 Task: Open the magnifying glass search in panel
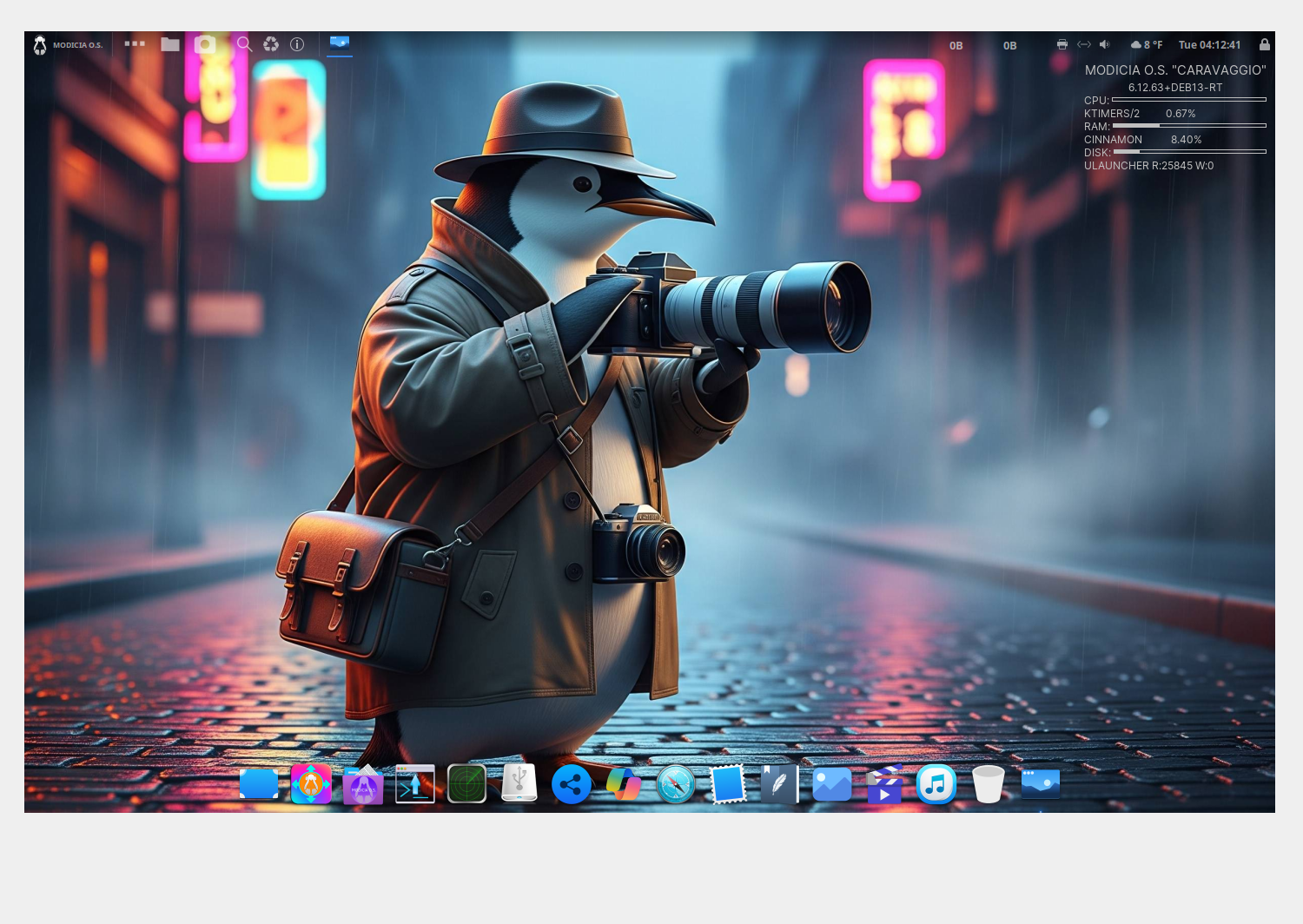tap(245, 44)
